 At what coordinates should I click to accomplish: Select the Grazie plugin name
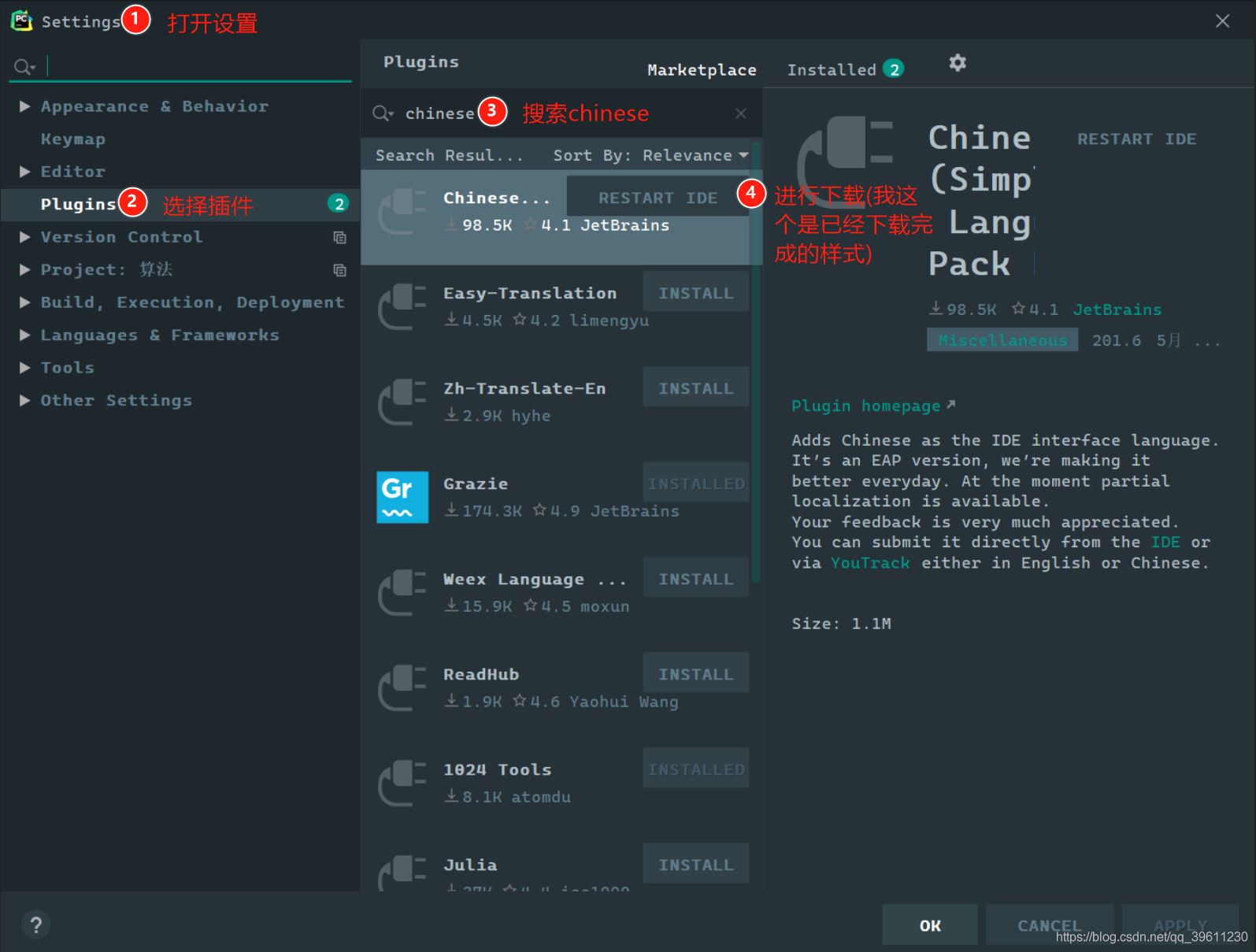click(x=476, y=483)
